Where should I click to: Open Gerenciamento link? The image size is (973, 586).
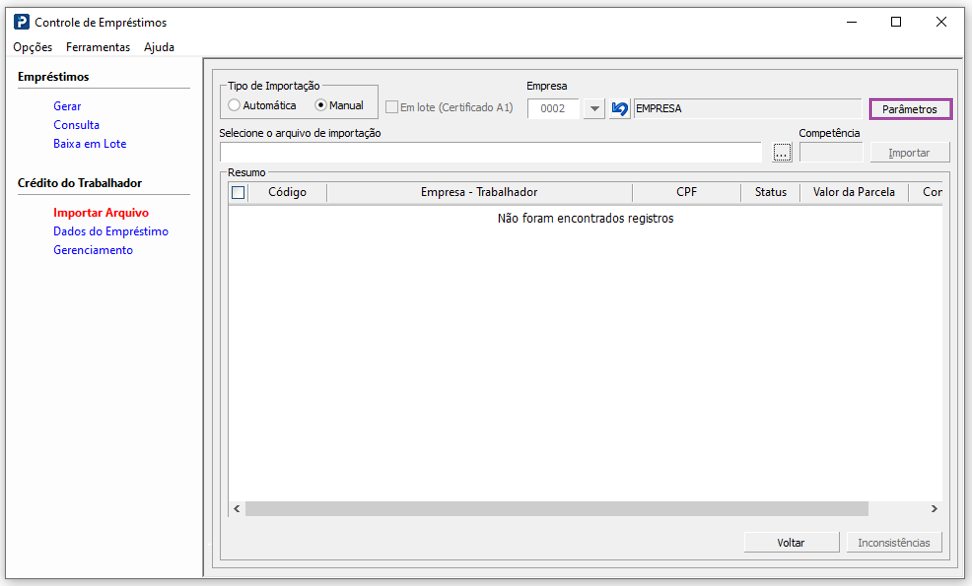pos(93,250)
